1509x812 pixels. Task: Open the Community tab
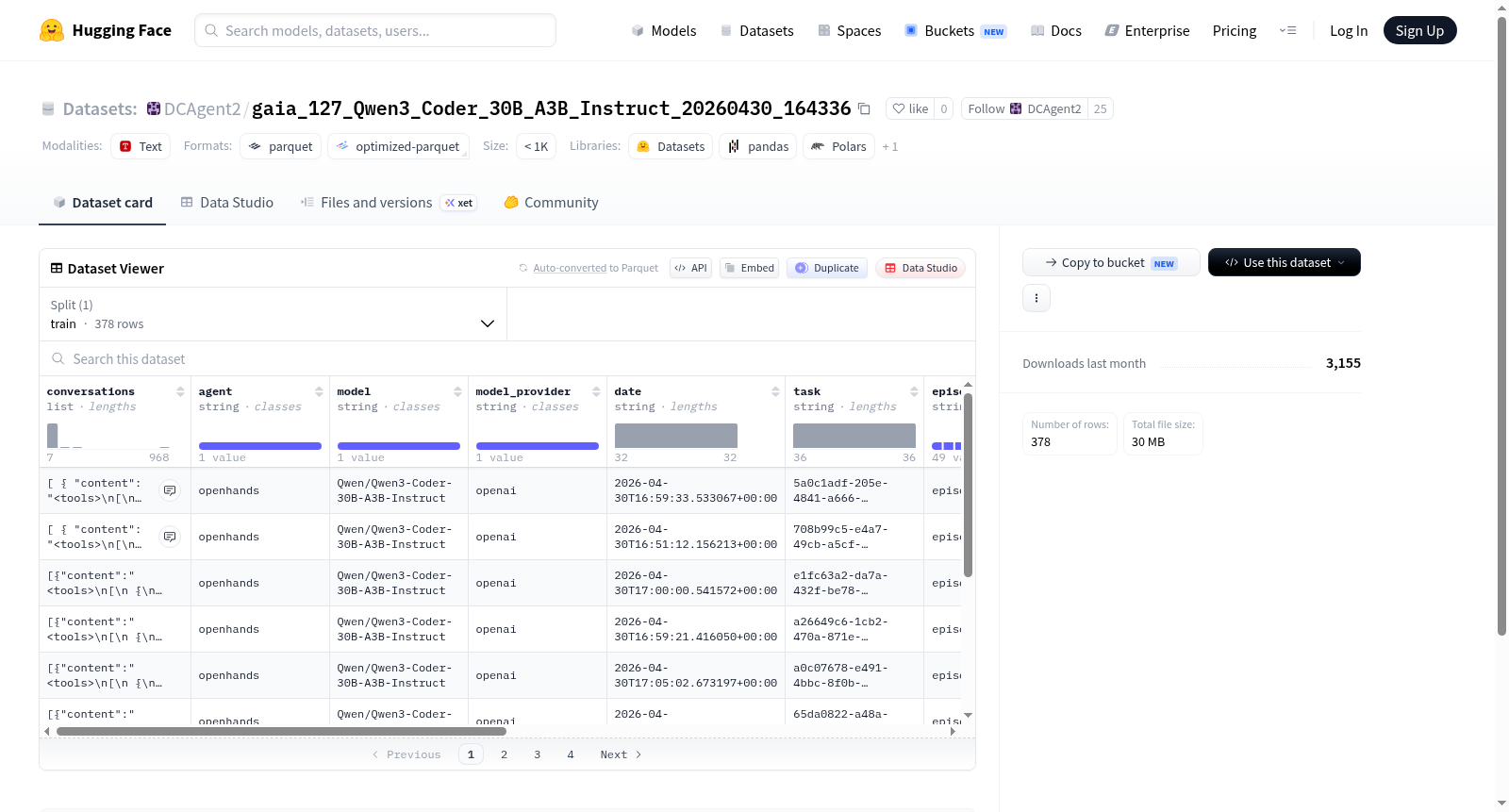click(x=552, y=203)
